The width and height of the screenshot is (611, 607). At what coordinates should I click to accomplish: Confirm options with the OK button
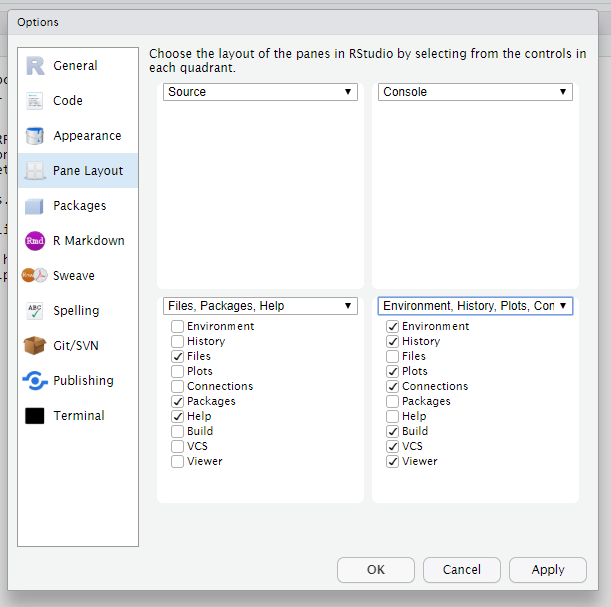[376, 570]
